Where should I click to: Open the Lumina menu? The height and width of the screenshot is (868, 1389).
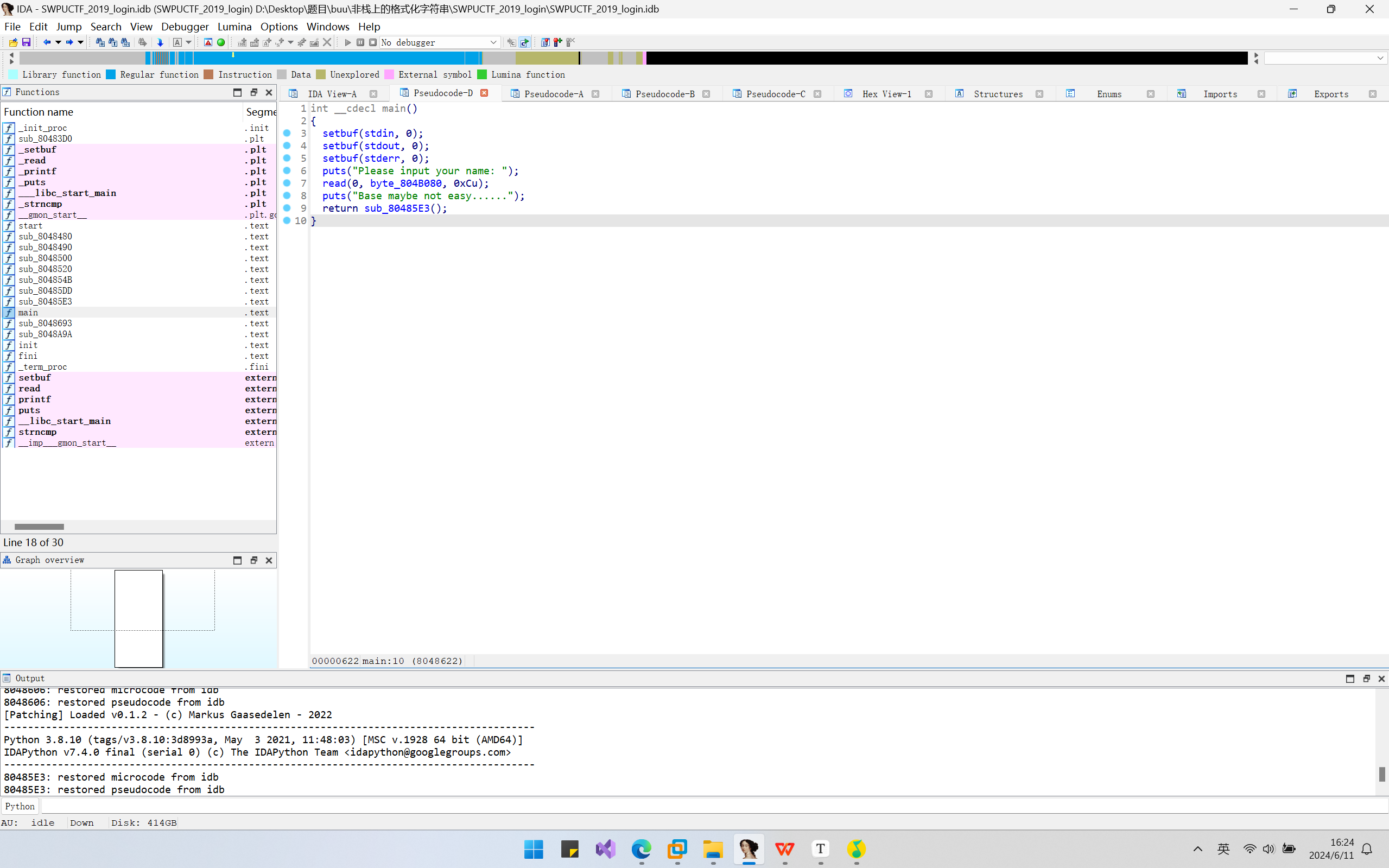click(234, 27)
